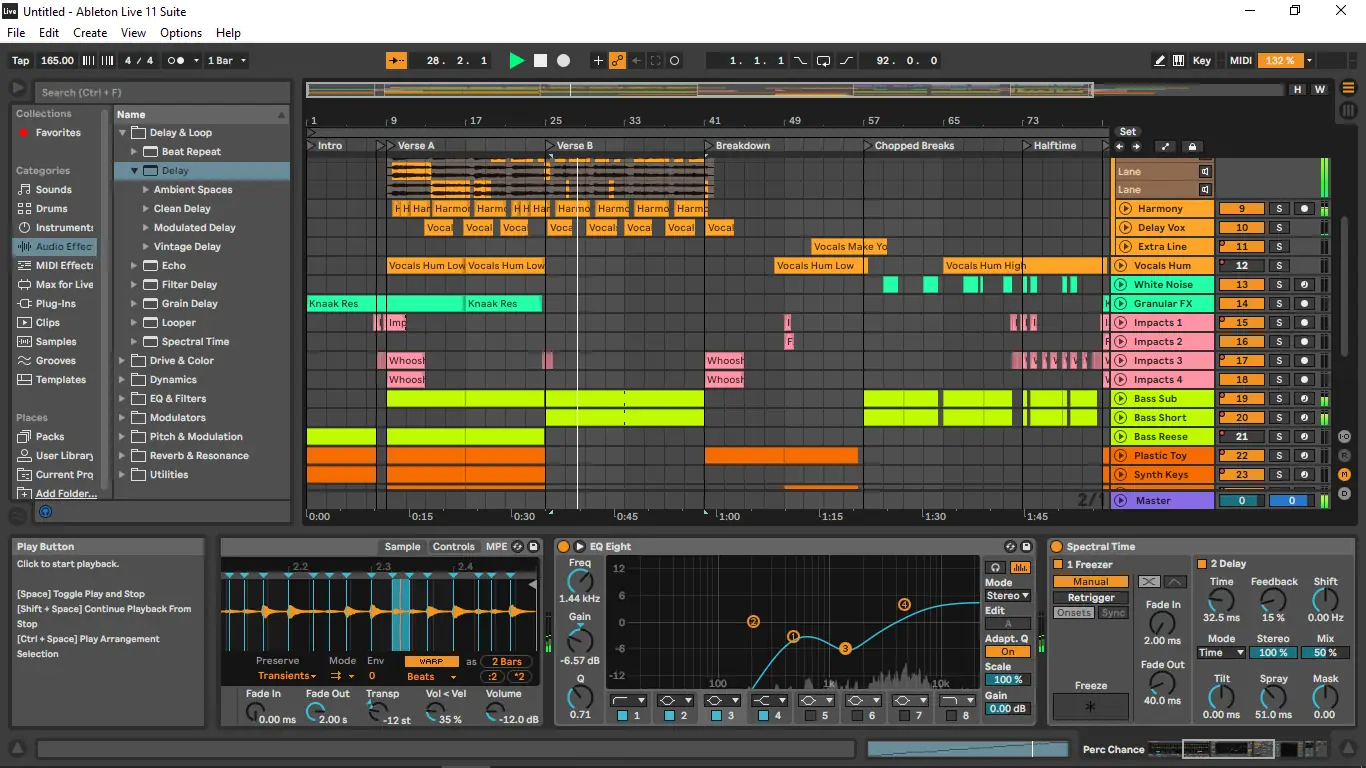Image resolution: width=1366 pixels, height=768 pixels.
Task: Click the Tap tempo button
Action: coord(20,61)
